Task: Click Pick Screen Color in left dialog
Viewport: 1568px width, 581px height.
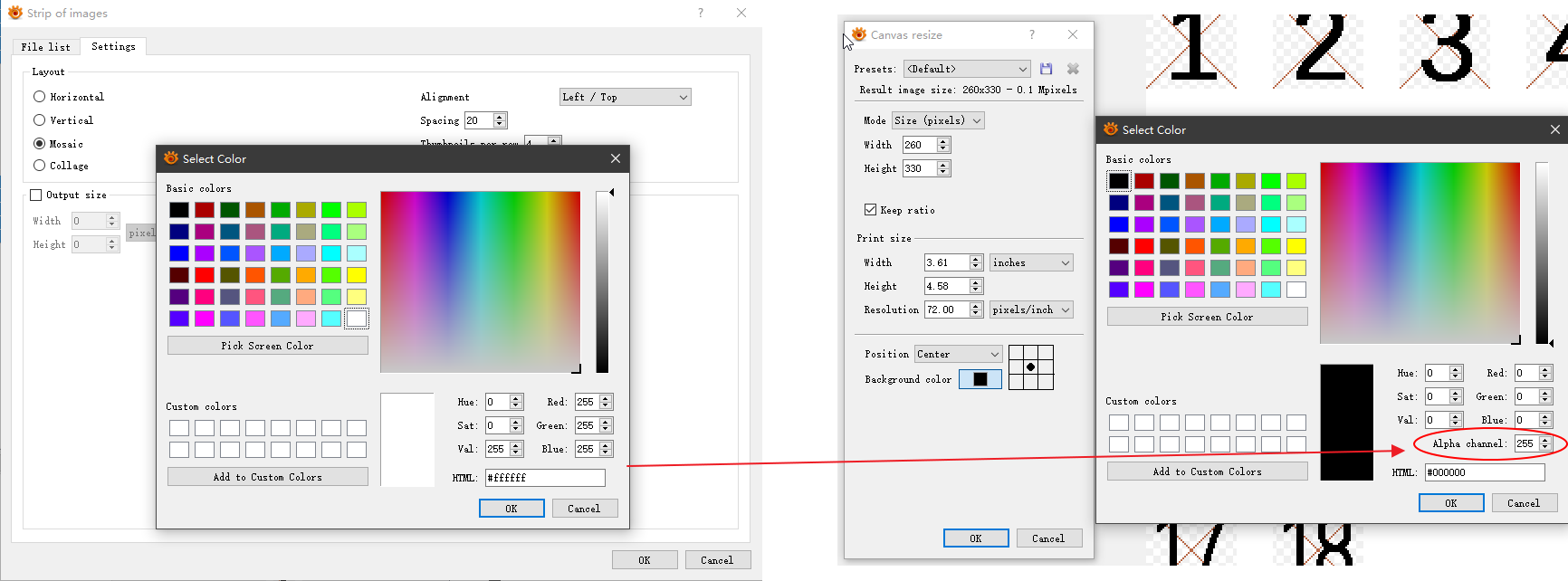Action: [268, 346]
